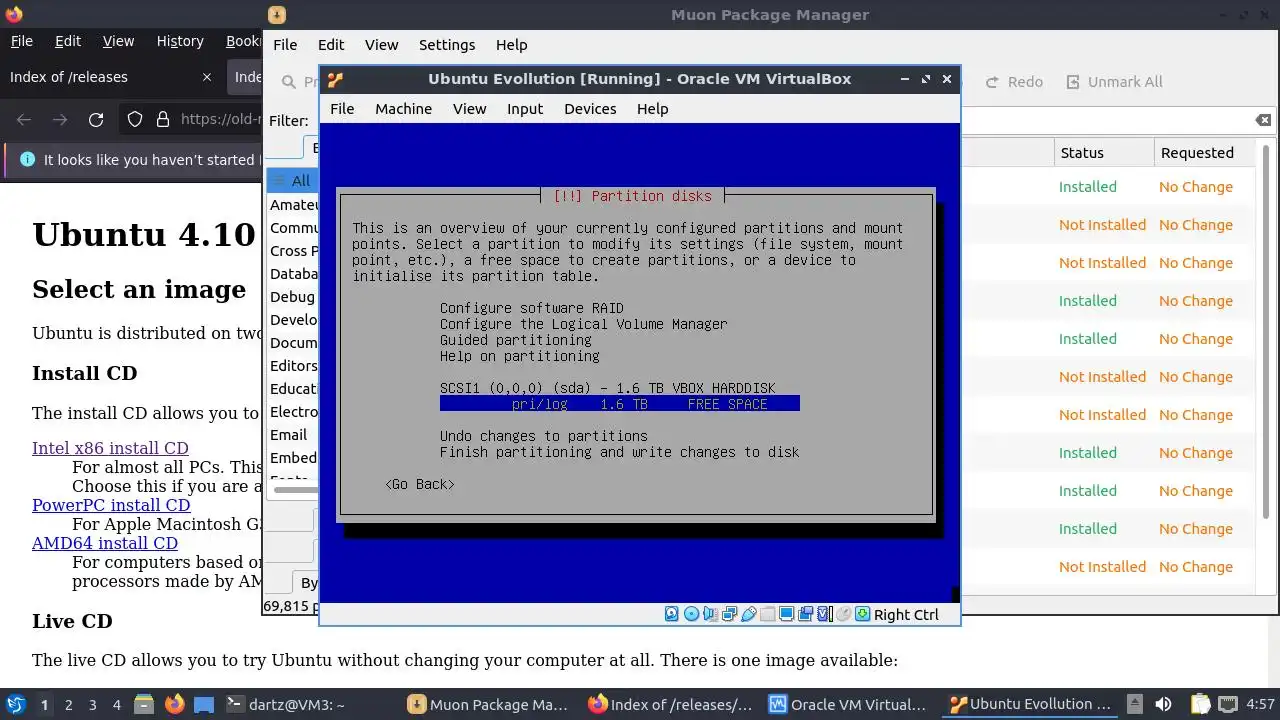Select the SCSI1 (sda) VBOX HARDDISK row
Image resolution: width=1280 pixels, height=720 pixels.
point(608,388)
